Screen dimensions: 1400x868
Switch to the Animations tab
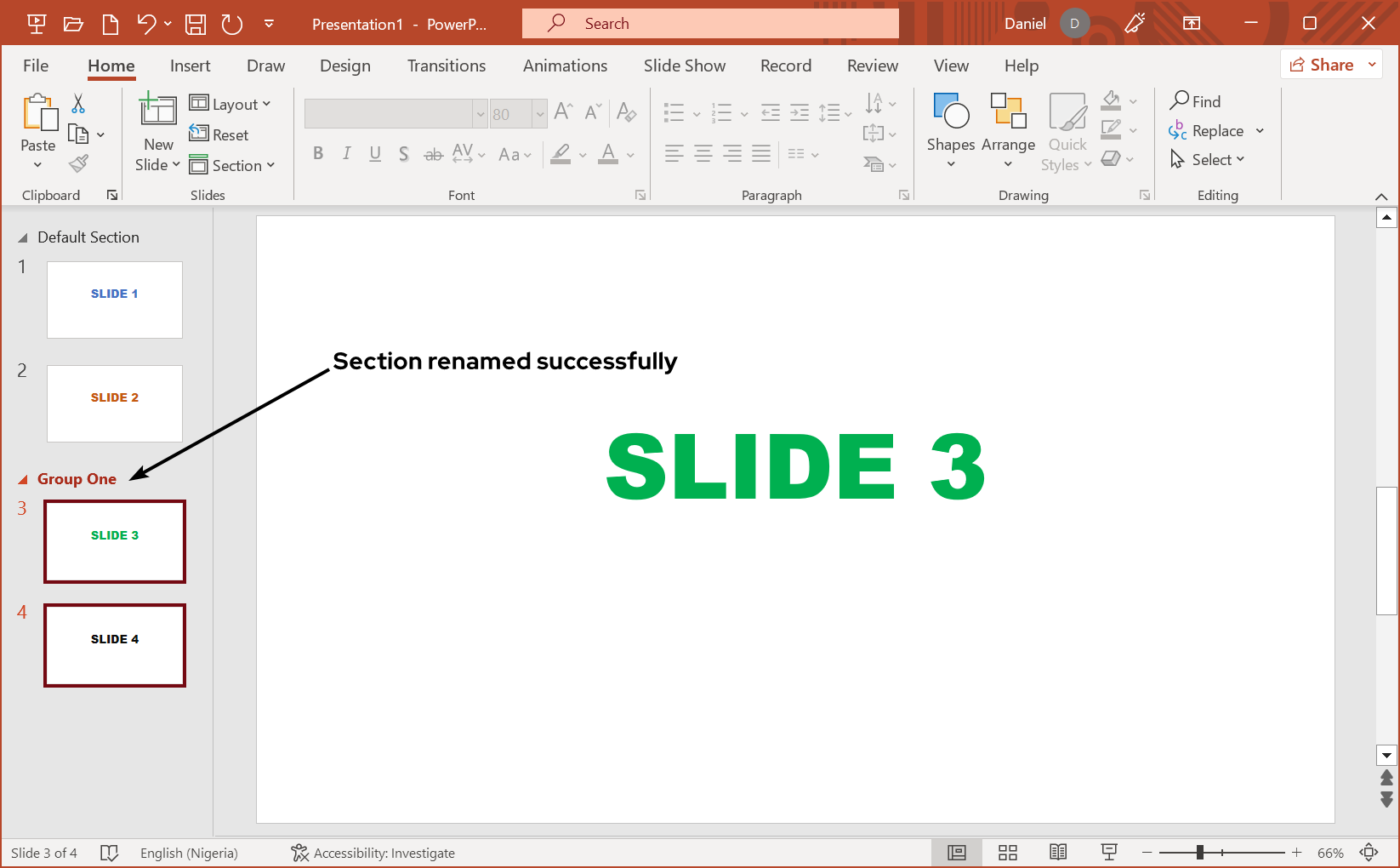[x=565, y=66]
